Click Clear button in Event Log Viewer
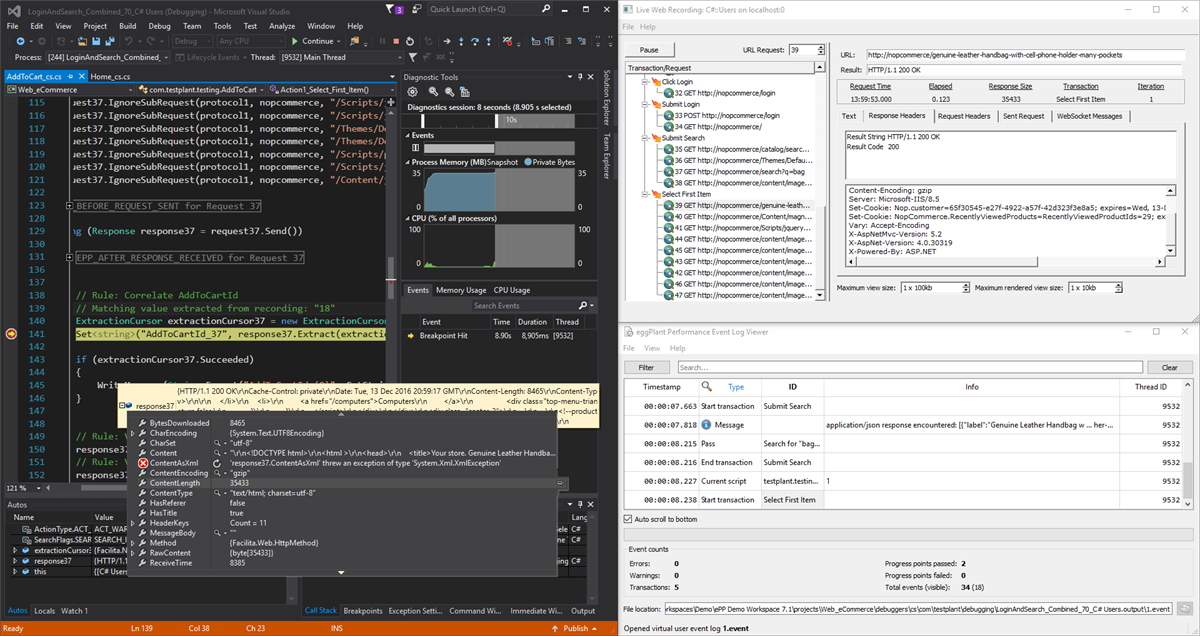The width and height of the screenshot is (1200, 636). [1168, 367]
